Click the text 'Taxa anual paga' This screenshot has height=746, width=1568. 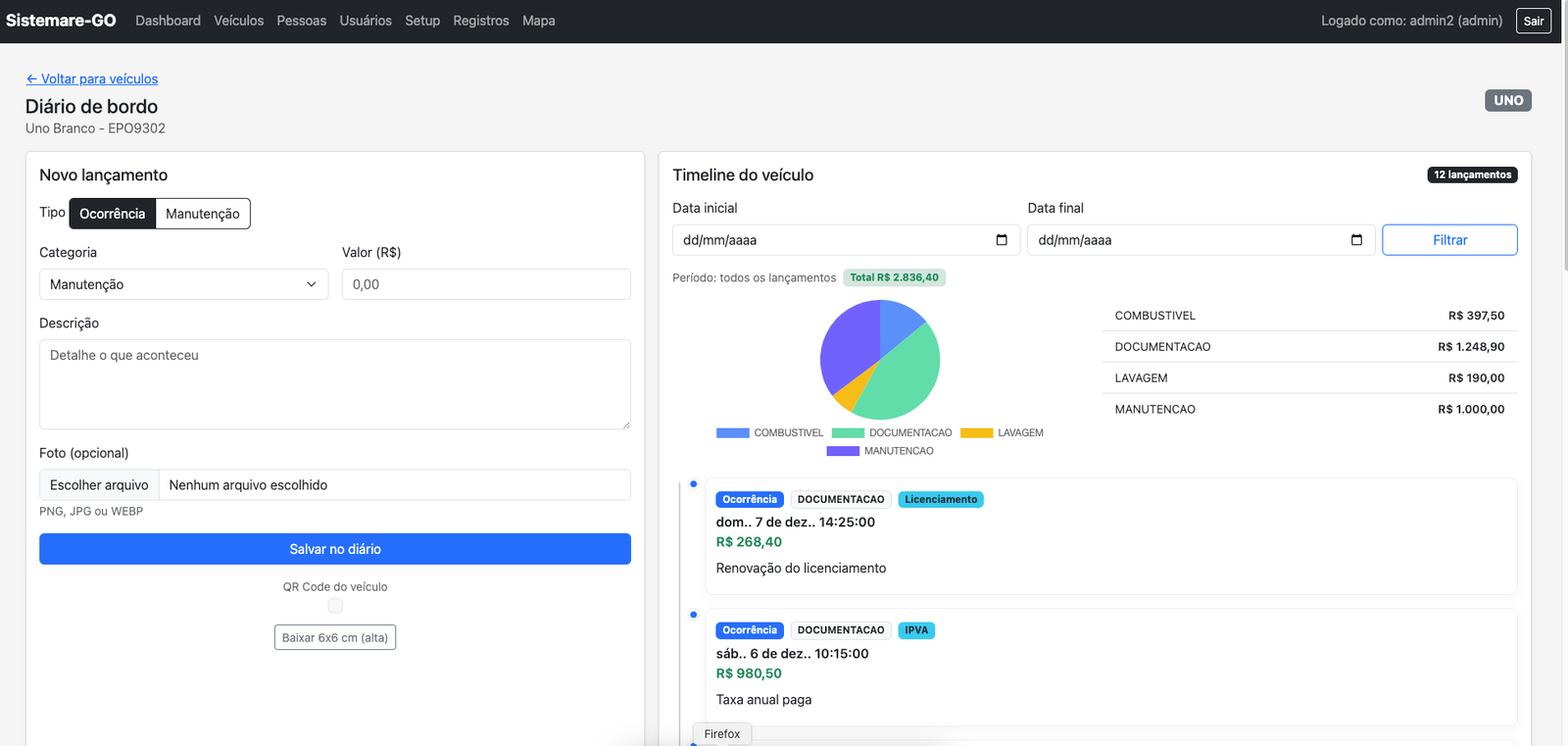(x=763, y=700)
